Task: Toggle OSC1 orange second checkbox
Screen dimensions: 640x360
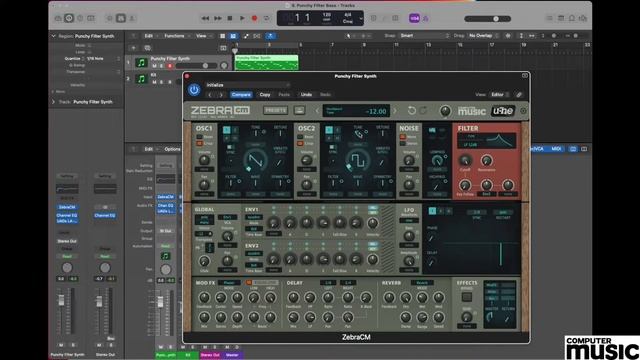Action: click(200, 144)
